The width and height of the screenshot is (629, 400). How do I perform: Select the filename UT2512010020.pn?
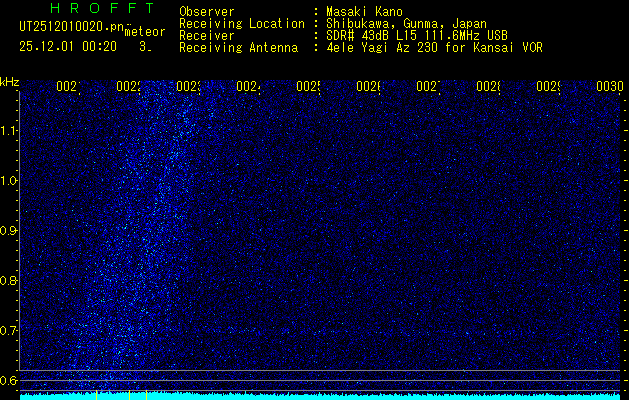[71, 27]
